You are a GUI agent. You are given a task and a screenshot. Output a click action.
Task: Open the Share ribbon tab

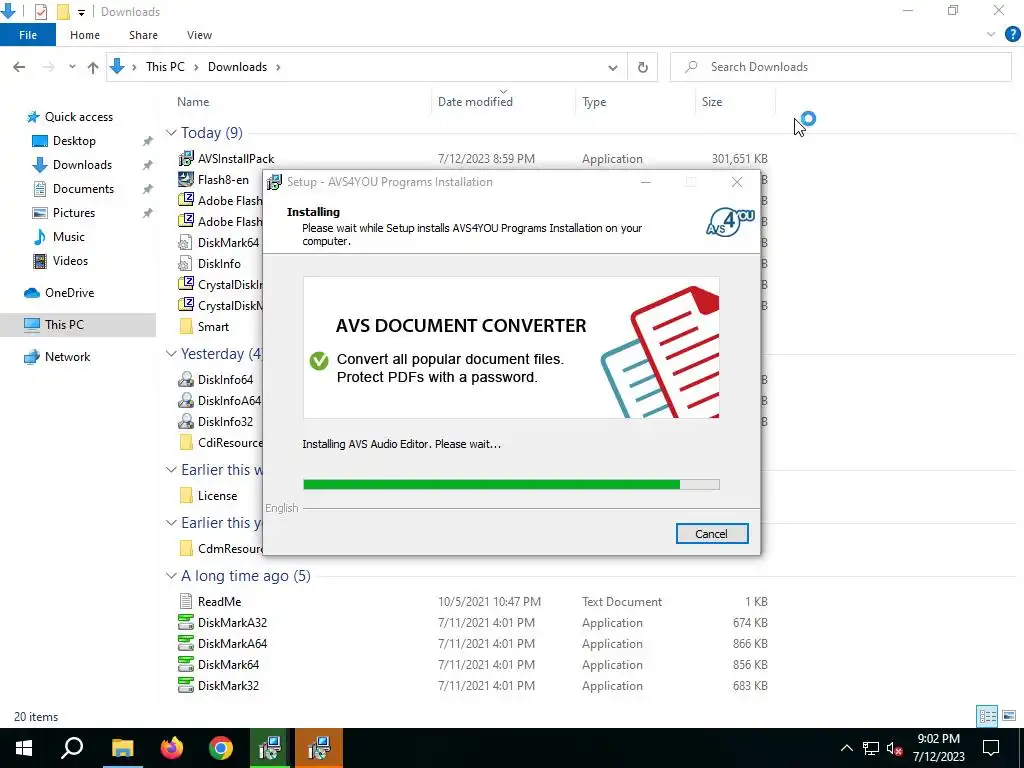143,35
